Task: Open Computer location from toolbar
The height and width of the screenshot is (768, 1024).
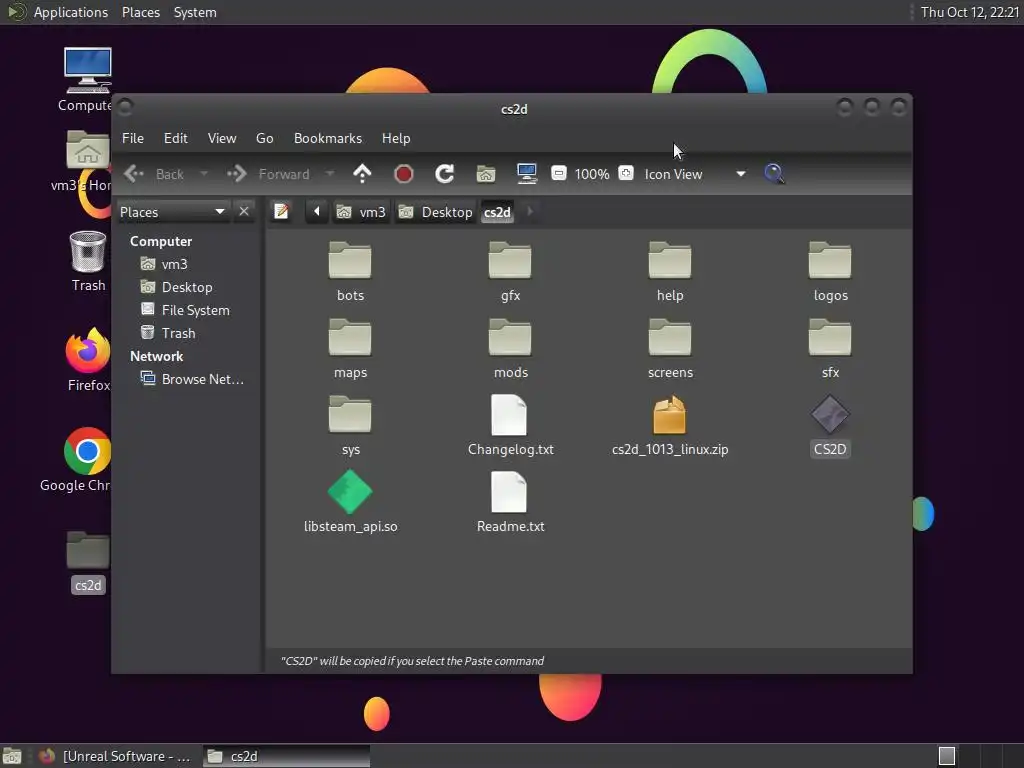Action: [x=526, y=174]
